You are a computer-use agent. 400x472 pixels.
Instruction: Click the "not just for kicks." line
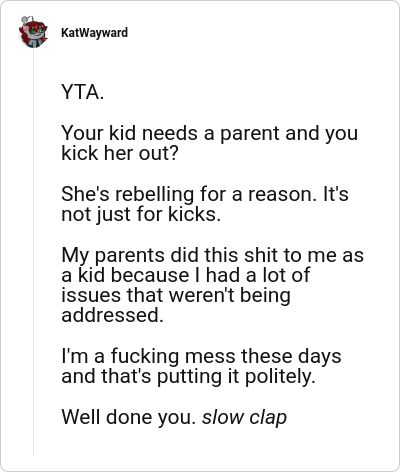pos(141,214)
